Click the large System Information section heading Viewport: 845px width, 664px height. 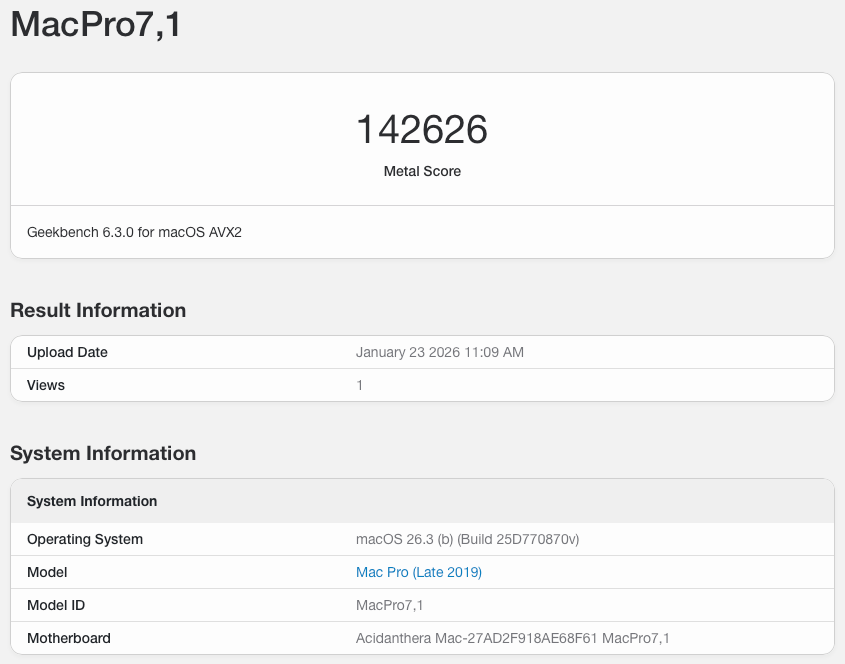click(103, 453)
